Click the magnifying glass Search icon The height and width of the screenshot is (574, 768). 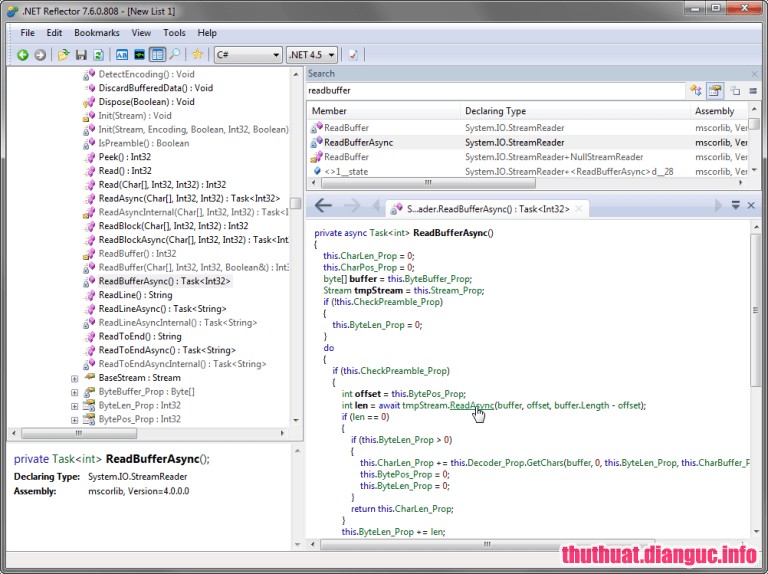(x=174, y=55)
